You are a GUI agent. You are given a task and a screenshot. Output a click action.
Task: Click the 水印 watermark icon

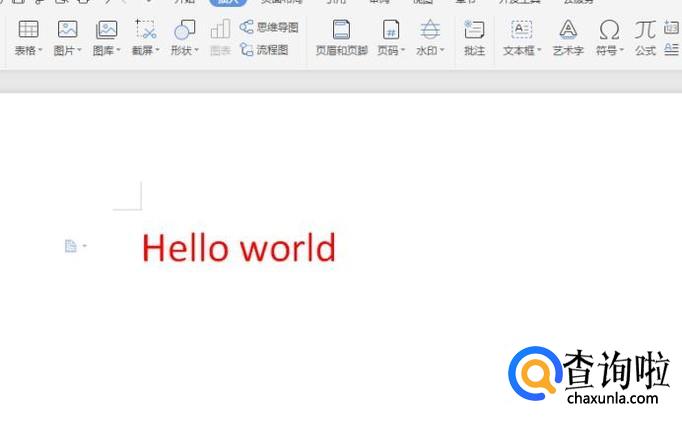point(430,30)
